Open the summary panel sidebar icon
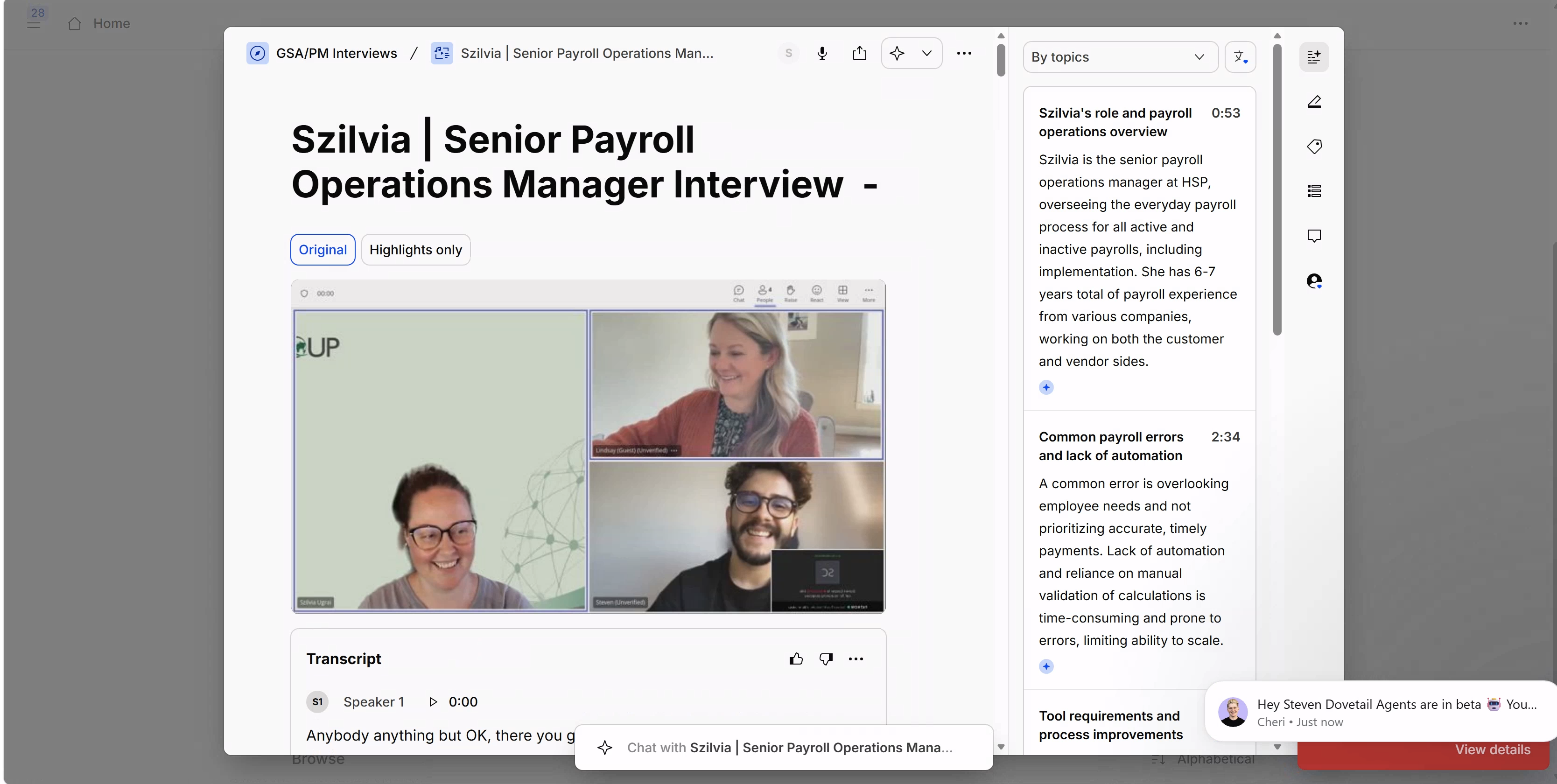This screenshot has width=1557, height=784. coord(1314,57)
